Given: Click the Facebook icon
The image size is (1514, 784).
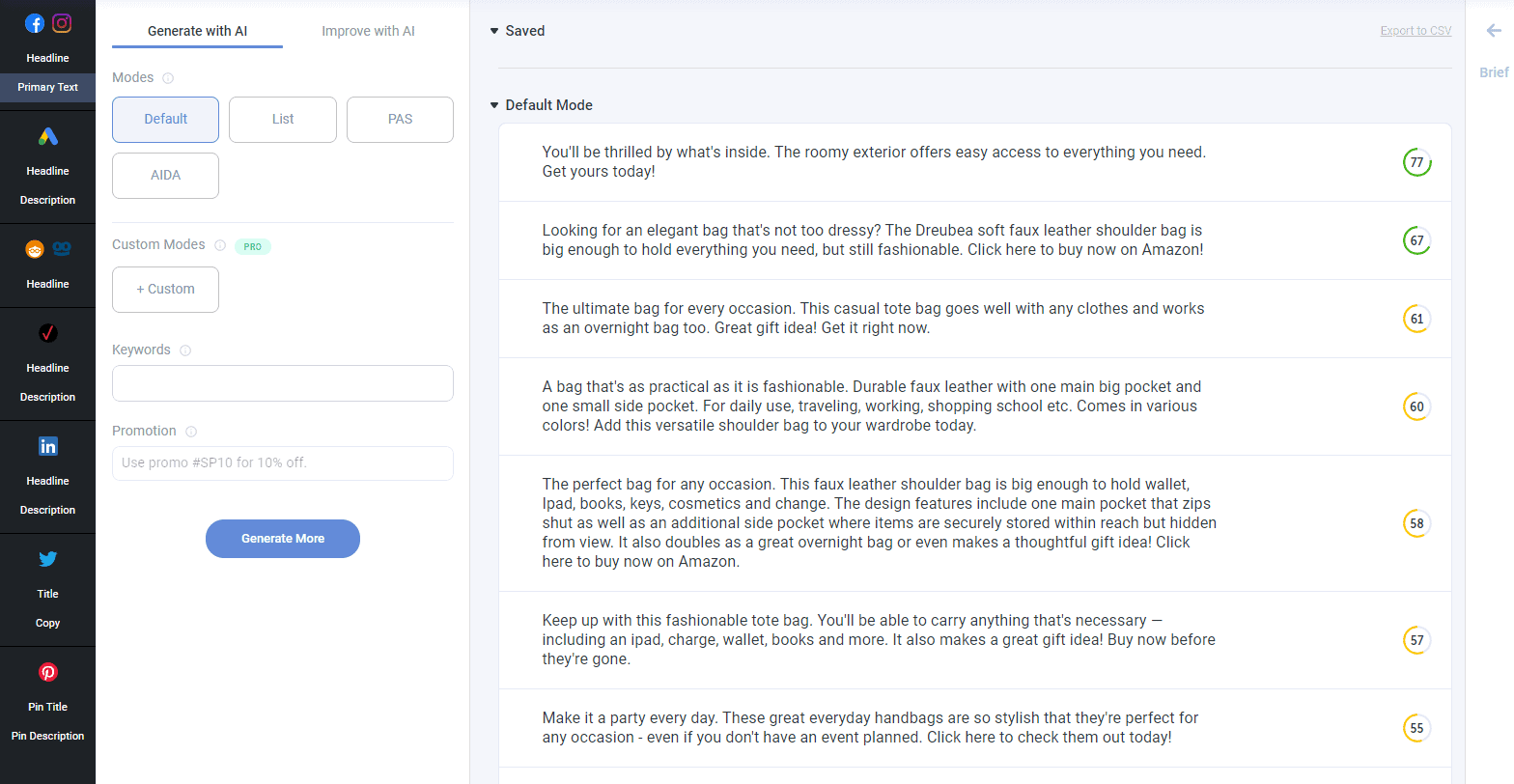Looking at the screenshot, I should click(35, 23).
